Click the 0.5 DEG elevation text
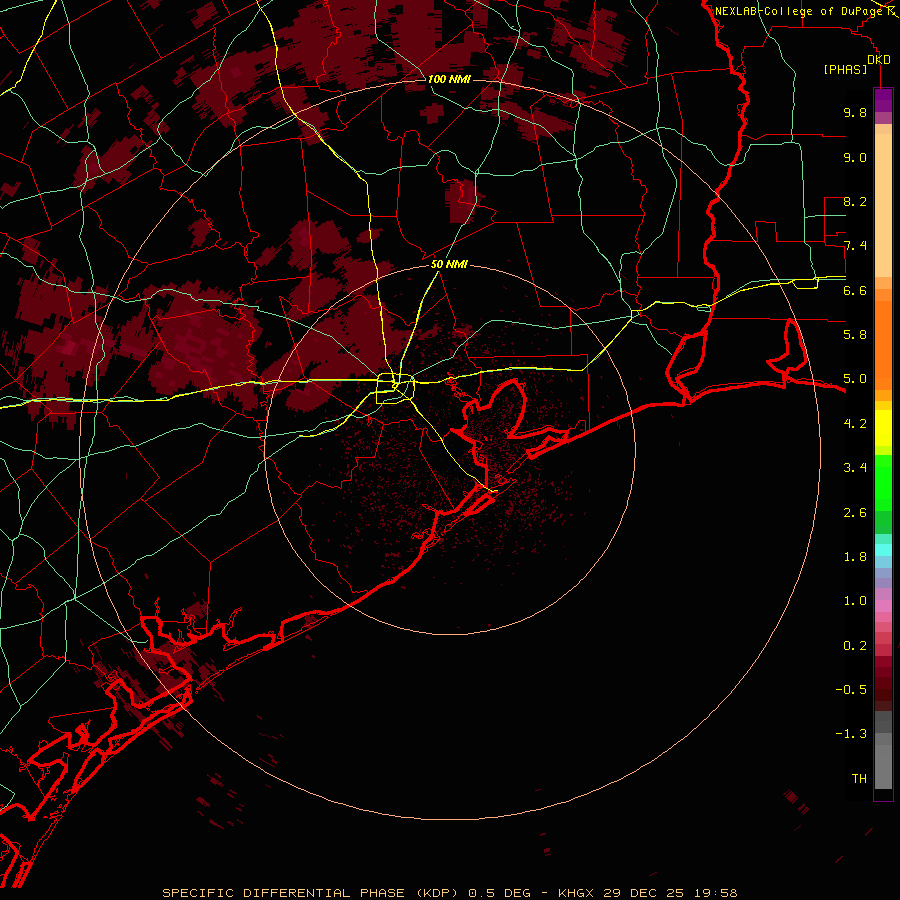900x900 pixels. [x=501, y=893]
